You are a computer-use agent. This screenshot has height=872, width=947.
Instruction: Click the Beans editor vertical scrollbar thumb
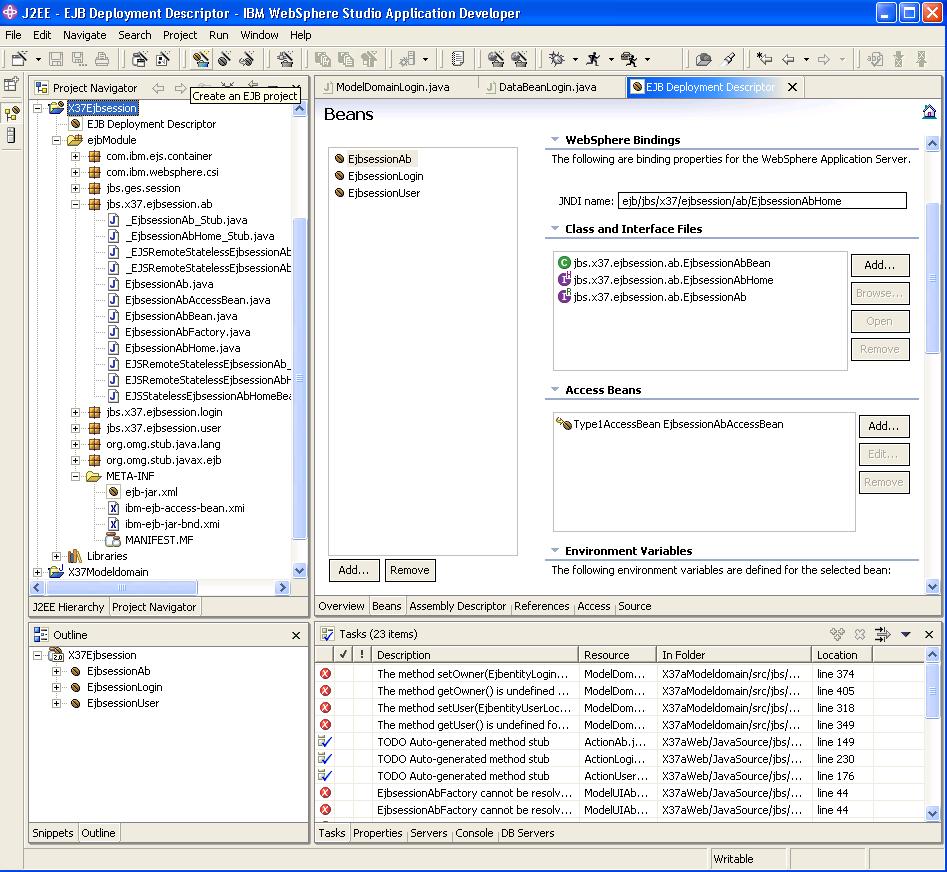click(x=933, y=278)
